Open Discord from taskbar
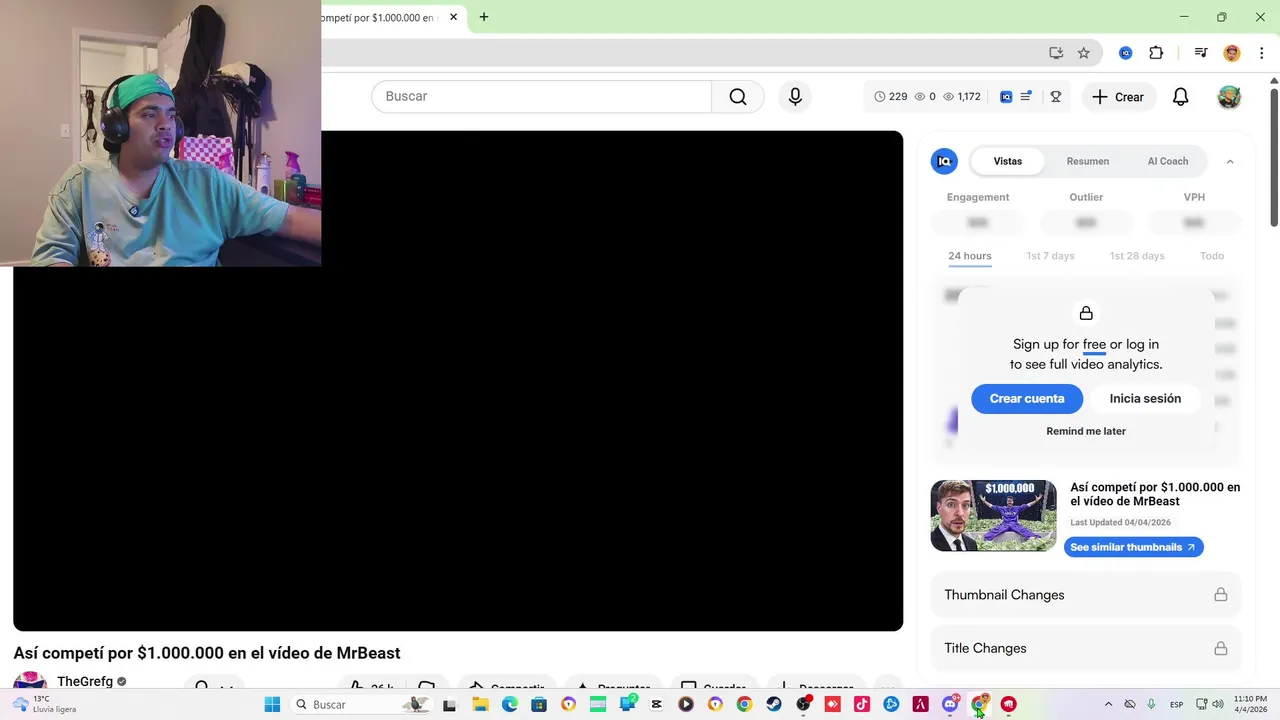This screenshot has width=1280, height=720. tap(950, 704)
